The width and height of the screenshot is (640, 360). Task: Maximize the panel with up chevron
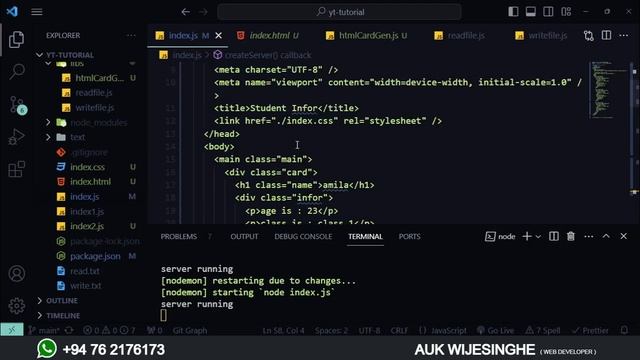tap(606, 236)
